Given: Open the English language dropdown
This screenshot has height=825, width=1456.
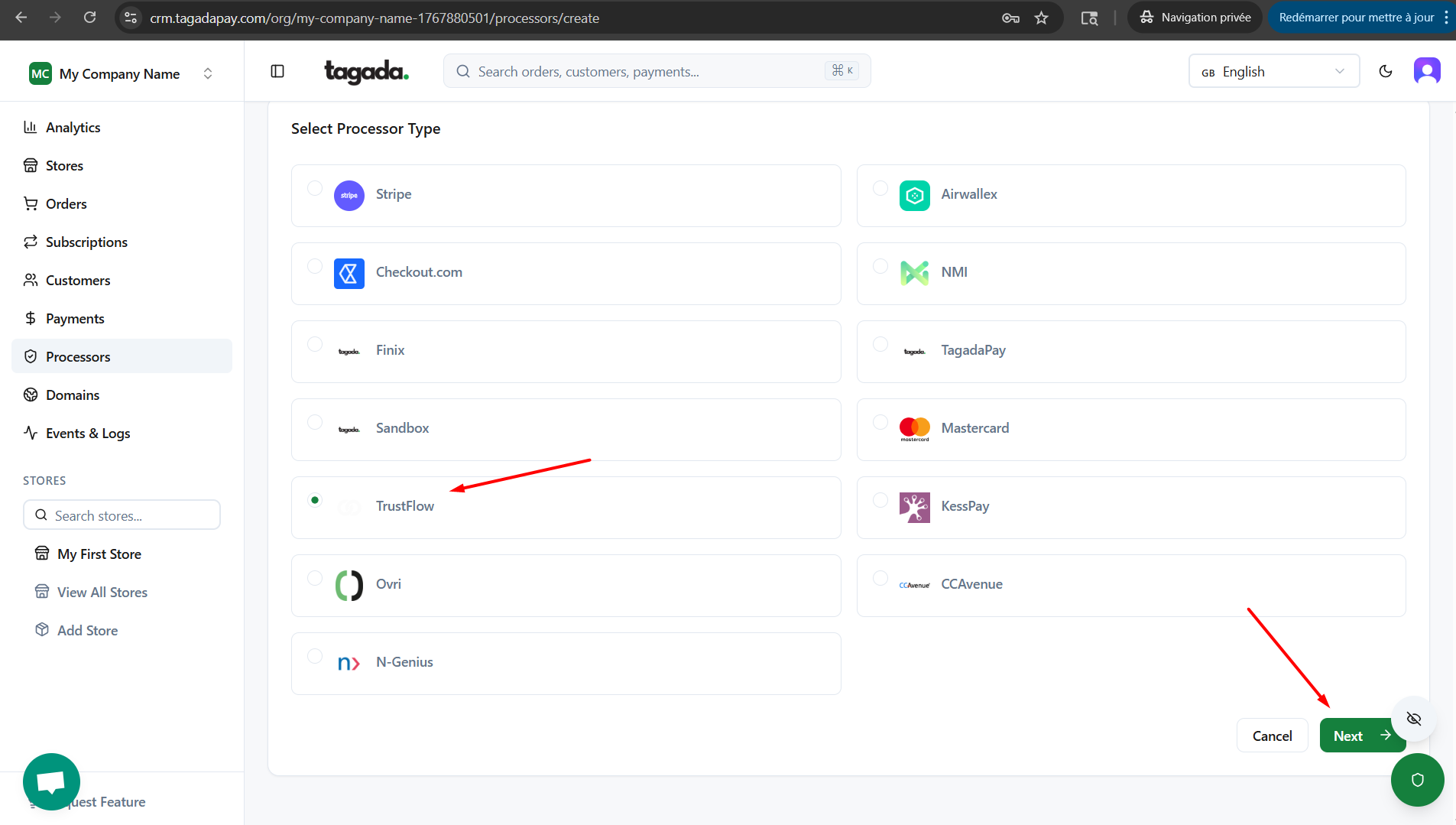Looking at the screenshot, I should [1273, 71].
